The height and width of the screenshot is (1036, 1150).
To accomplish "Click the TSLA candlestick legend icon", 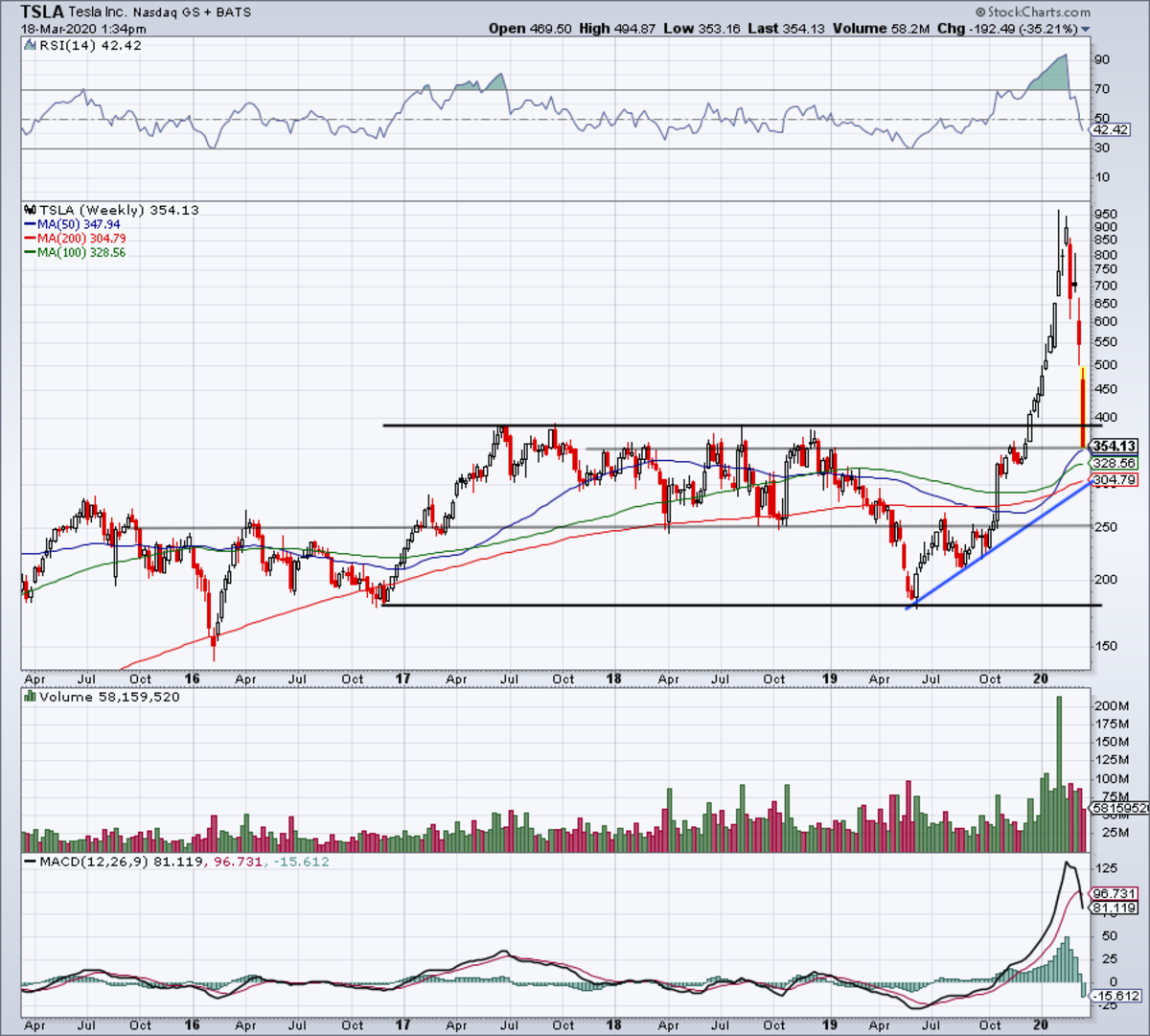I will (x=30, y=210).
